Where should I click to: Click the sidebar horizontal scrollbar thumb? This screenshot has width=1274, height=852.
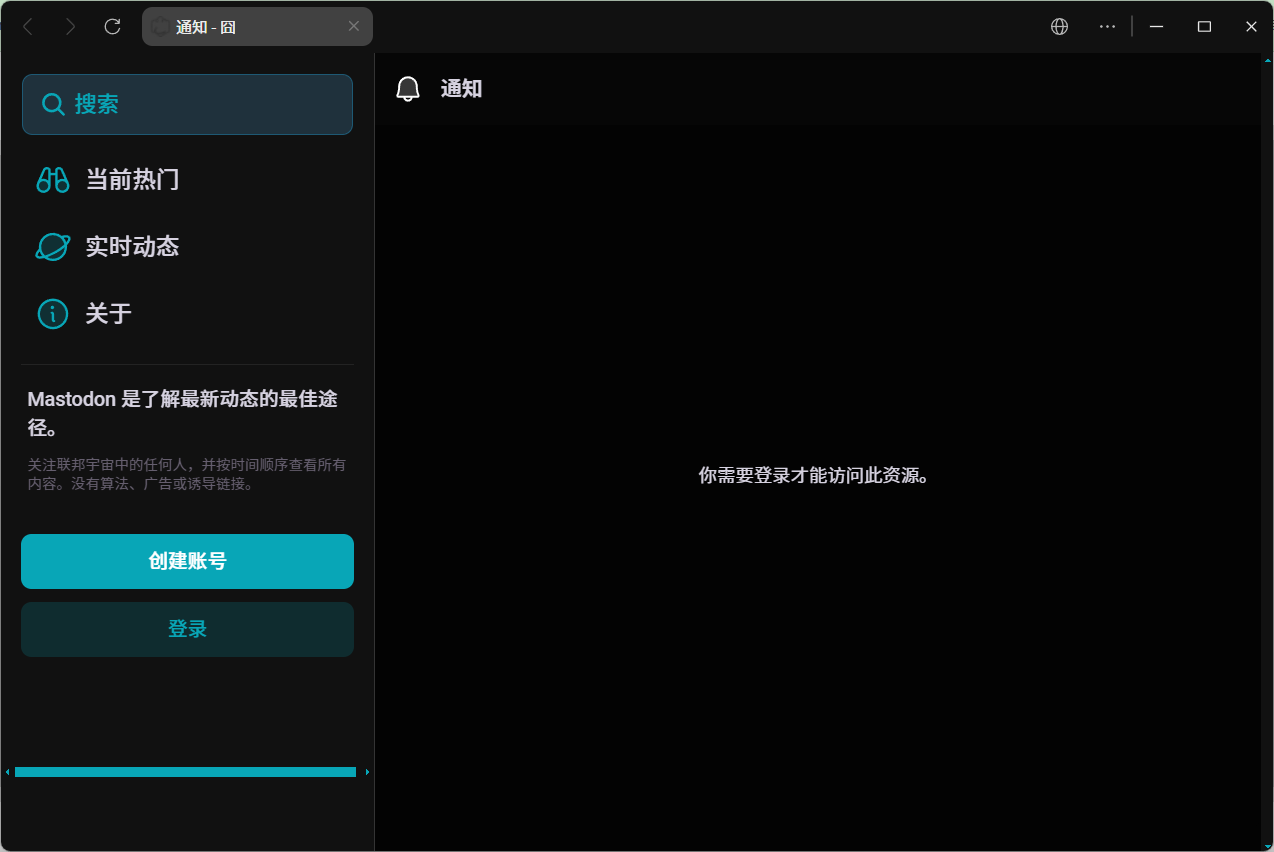click(185, 772)
